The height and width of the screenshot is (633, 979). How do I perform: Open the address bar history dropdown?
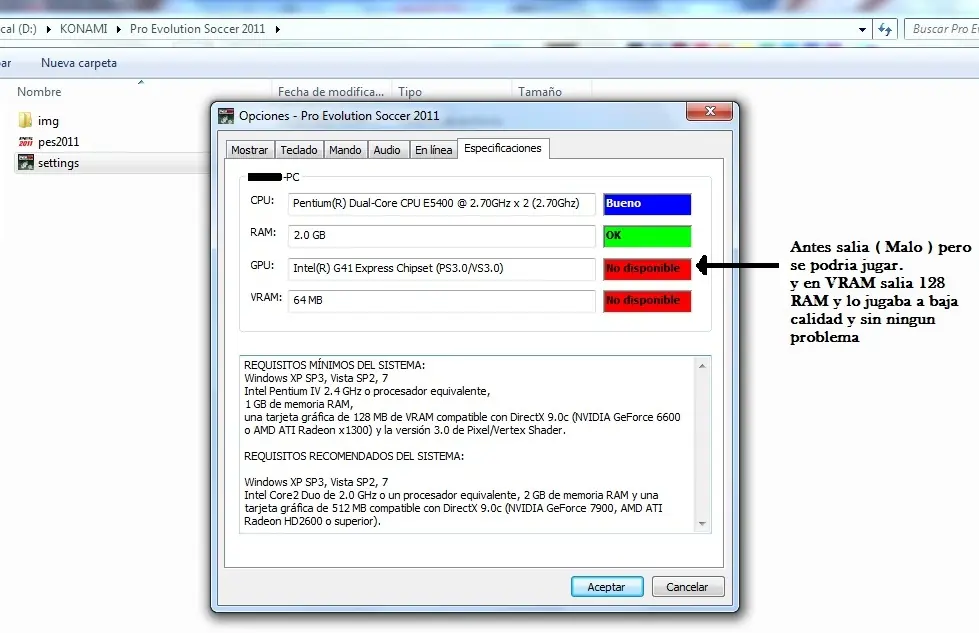click(862, 29)
